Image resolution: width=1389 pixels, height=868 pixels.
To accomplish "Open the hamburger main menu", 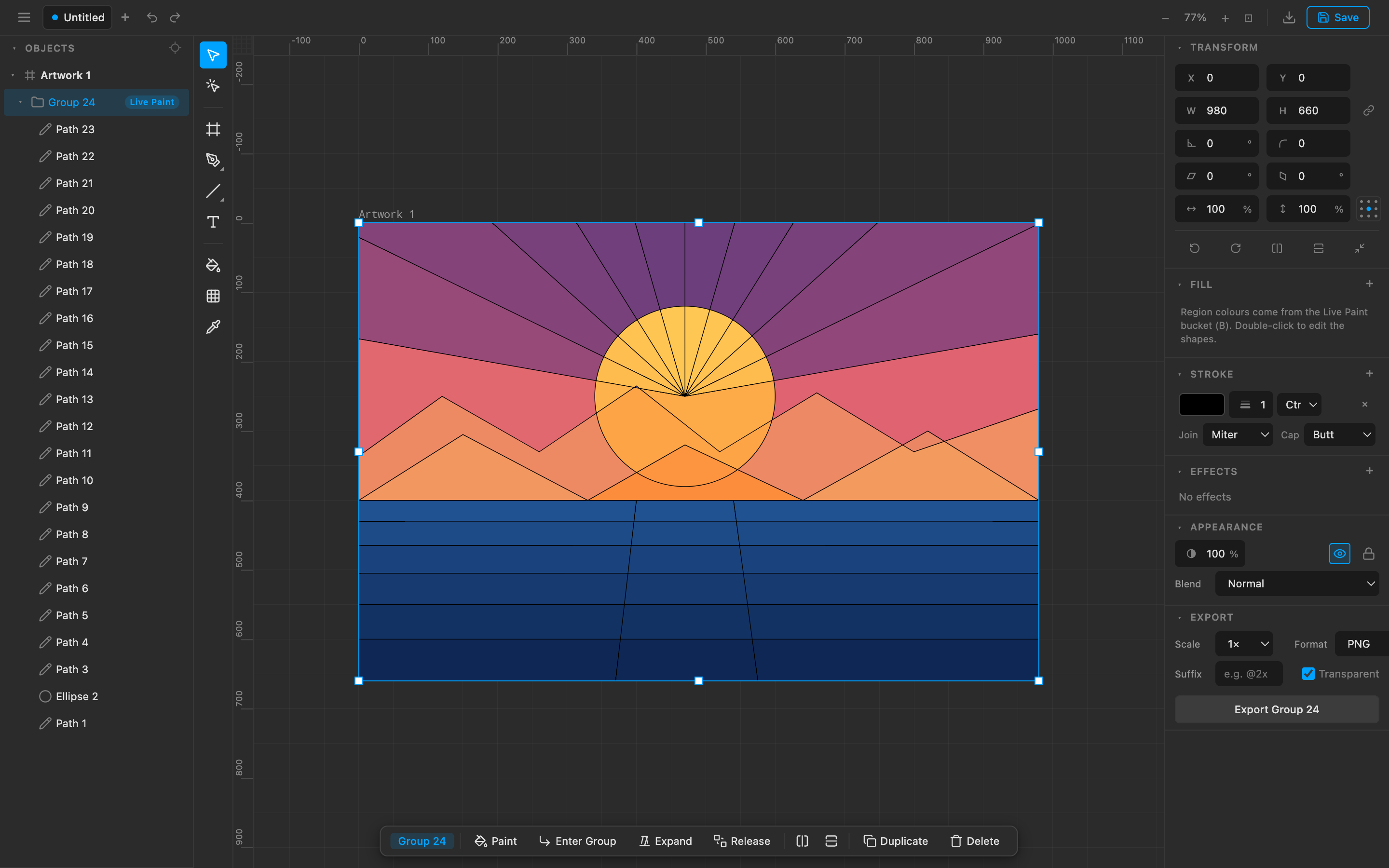I will 24,17.
